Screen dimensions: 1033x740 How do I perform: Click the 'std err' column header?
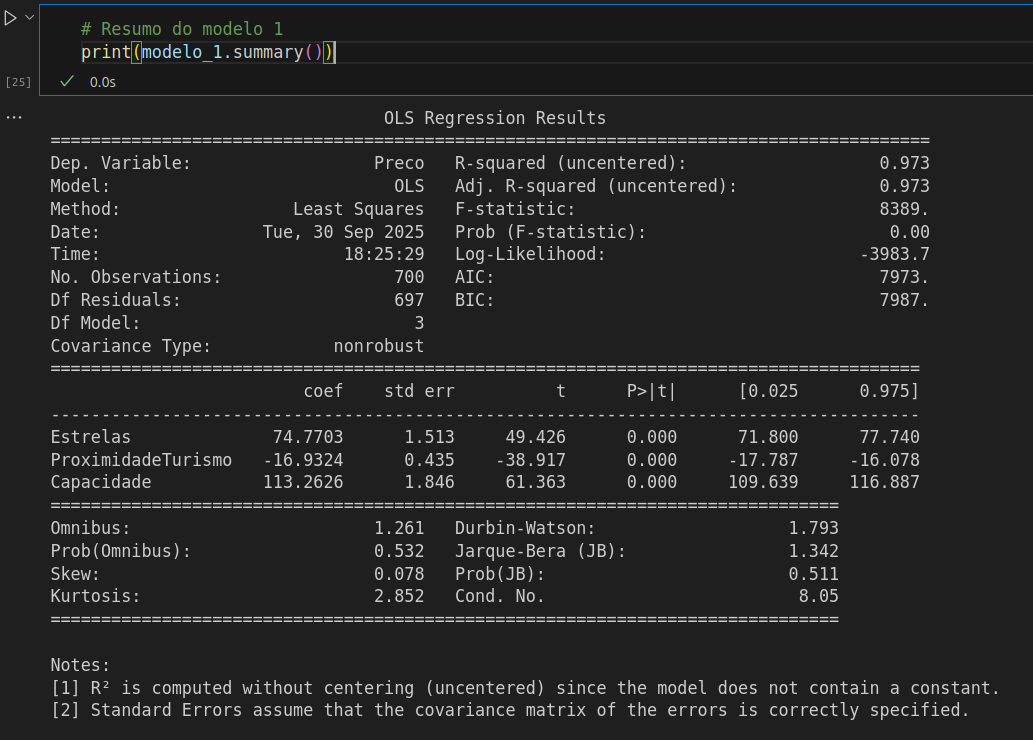pos(419,391)
